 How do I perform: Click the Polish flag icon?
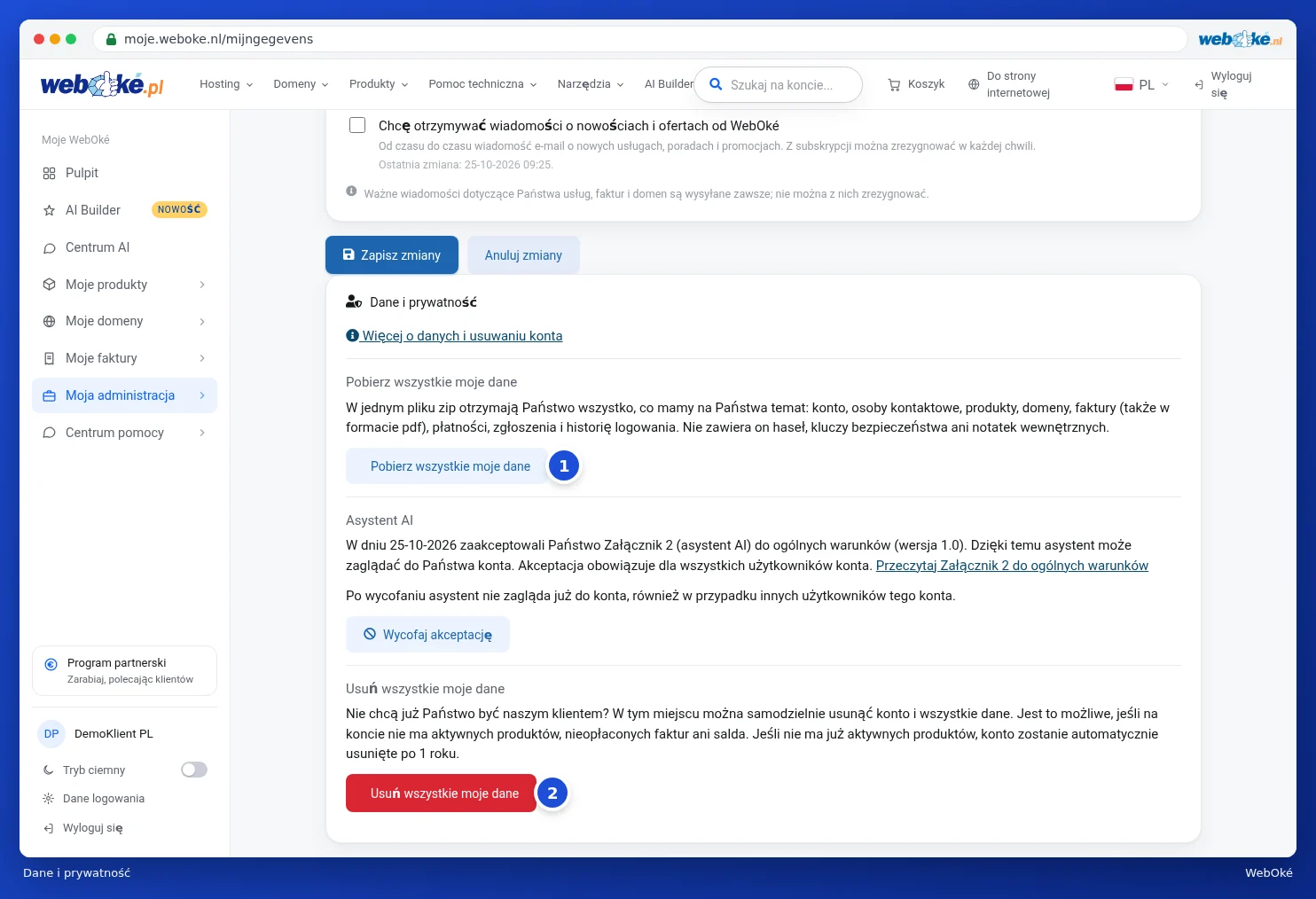(1124, 85)
